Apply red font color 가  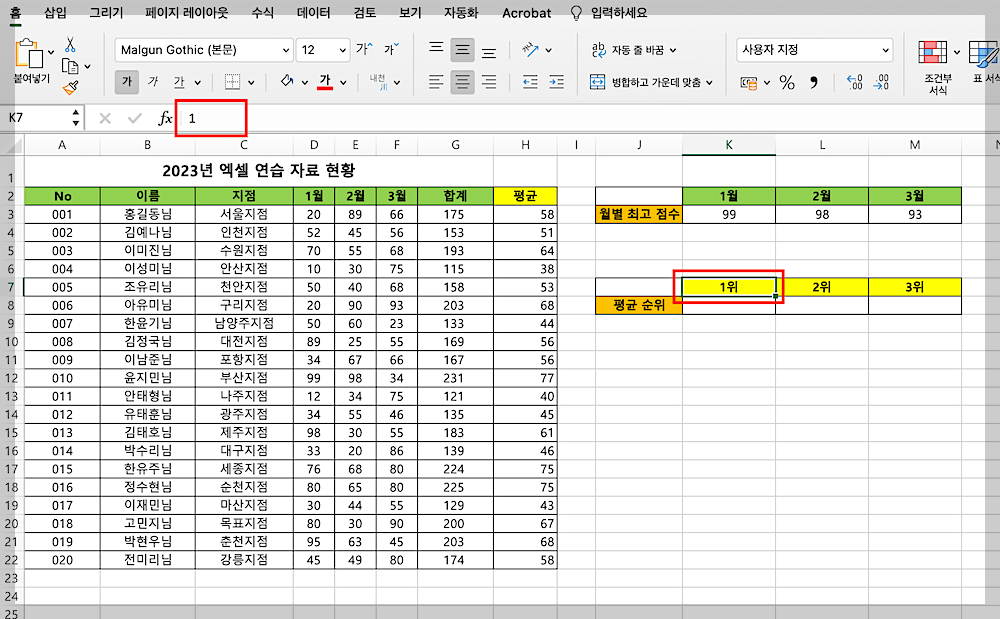325,82
